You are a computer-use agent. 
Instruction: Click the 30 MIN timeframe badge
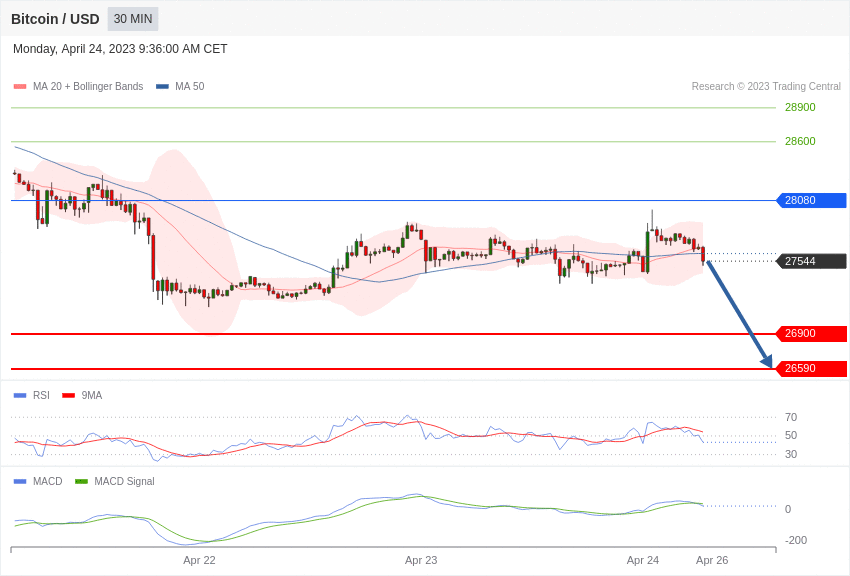133,19
